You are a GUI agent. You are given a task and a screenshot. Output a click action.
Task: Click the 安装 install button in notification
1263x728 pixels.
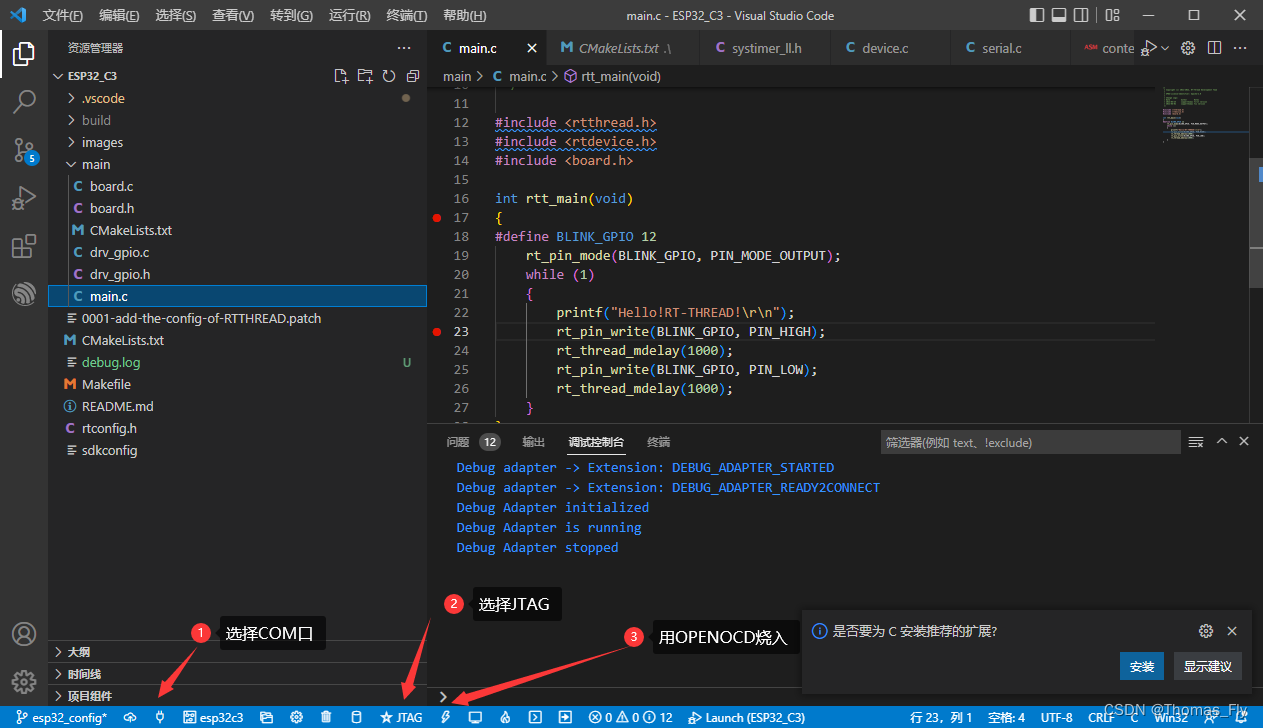(1142, 666)
